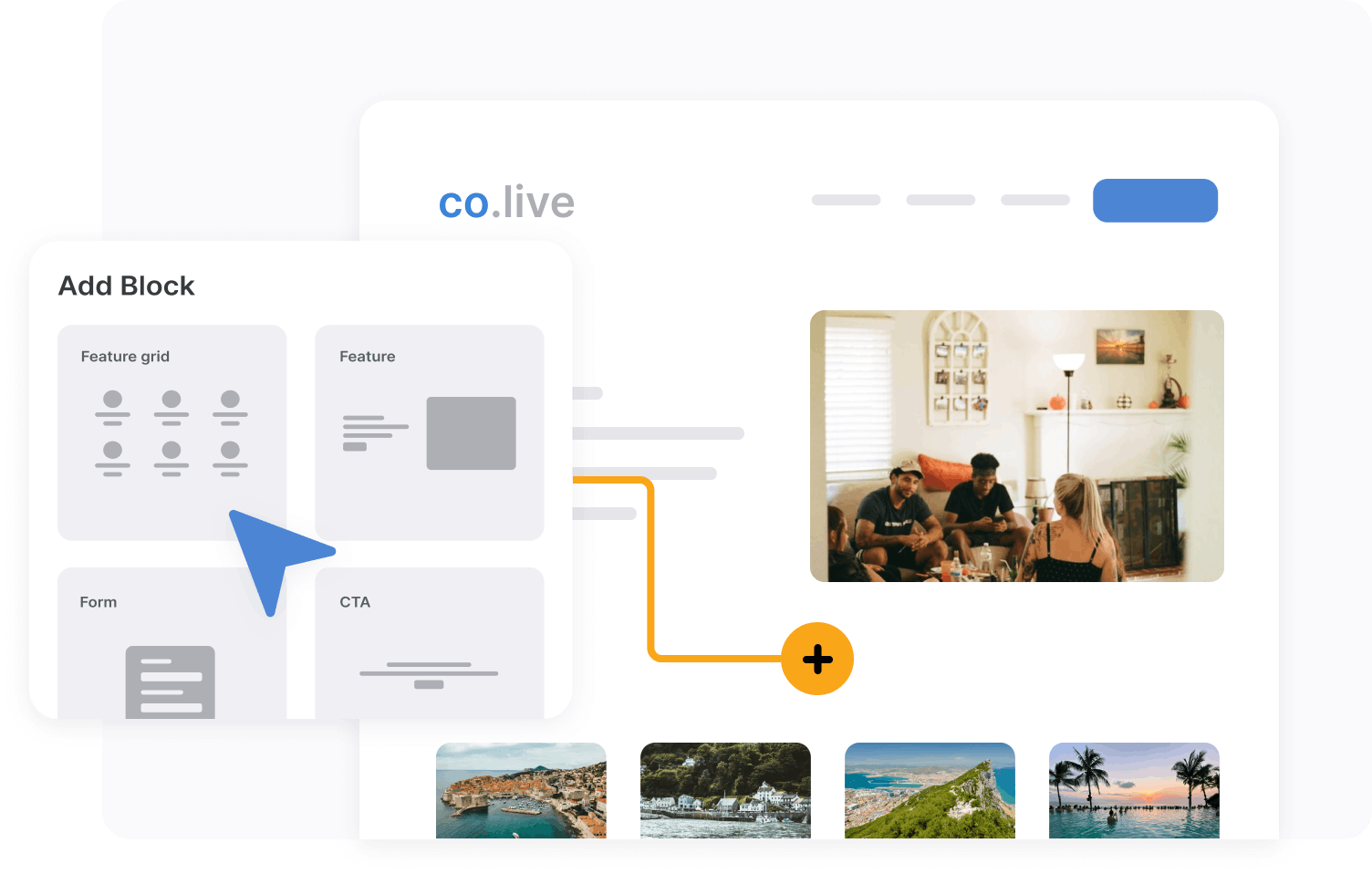Choose the CTA block card
The width and height of the screenshot is (1372, 874).
429,643
